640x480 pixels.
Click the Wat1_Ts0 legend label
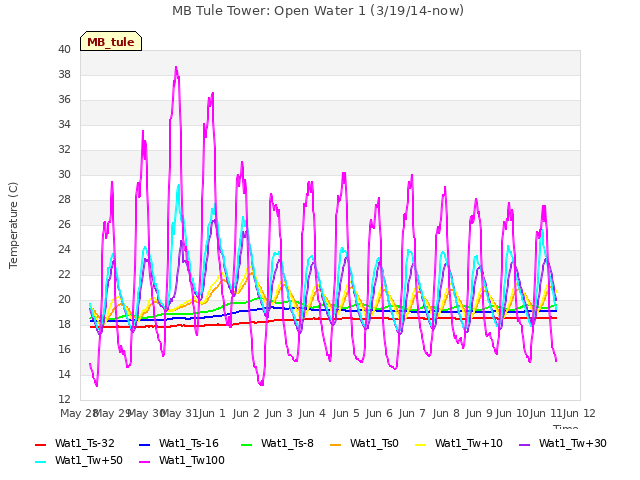coord(374,444)
